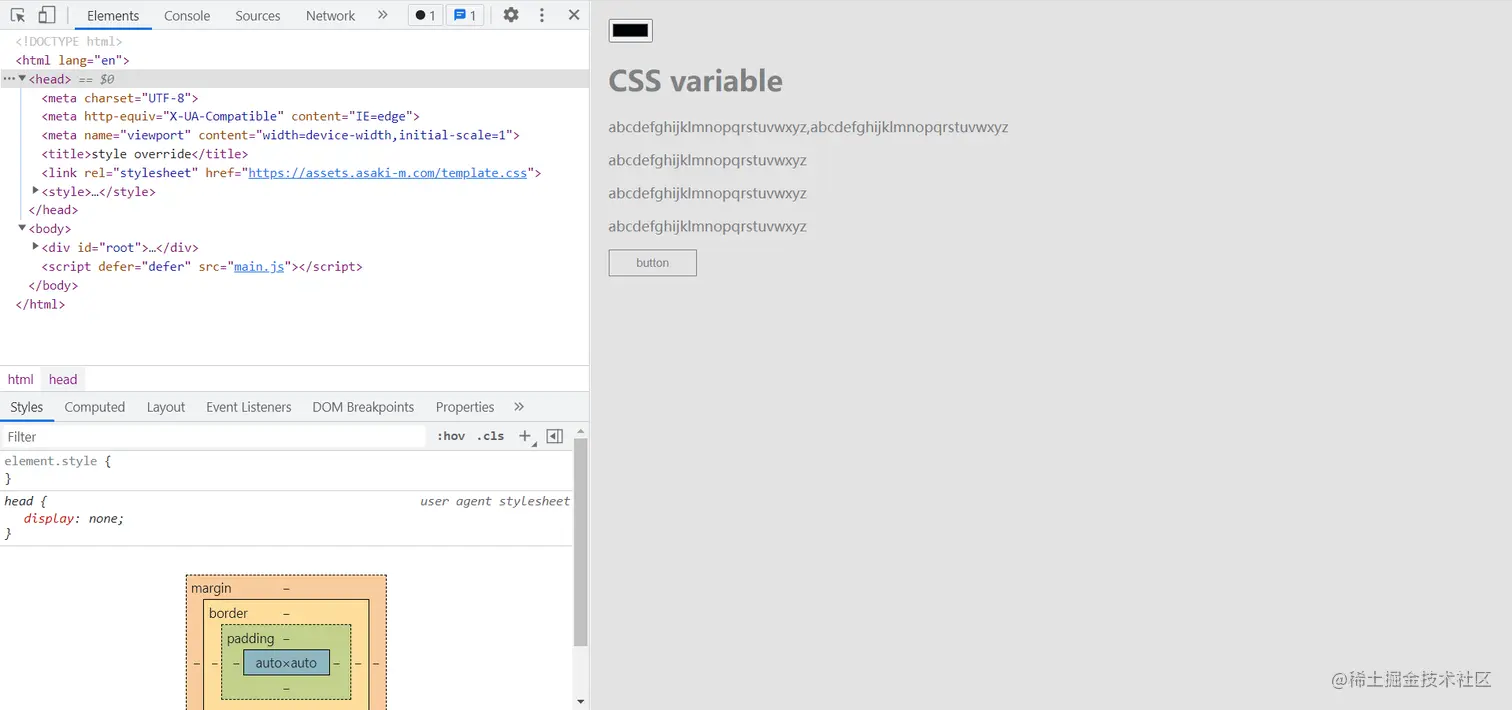Select the title style override line
Screen dimensions: 1512x710
pyautogui.click(x=145, y=154)
